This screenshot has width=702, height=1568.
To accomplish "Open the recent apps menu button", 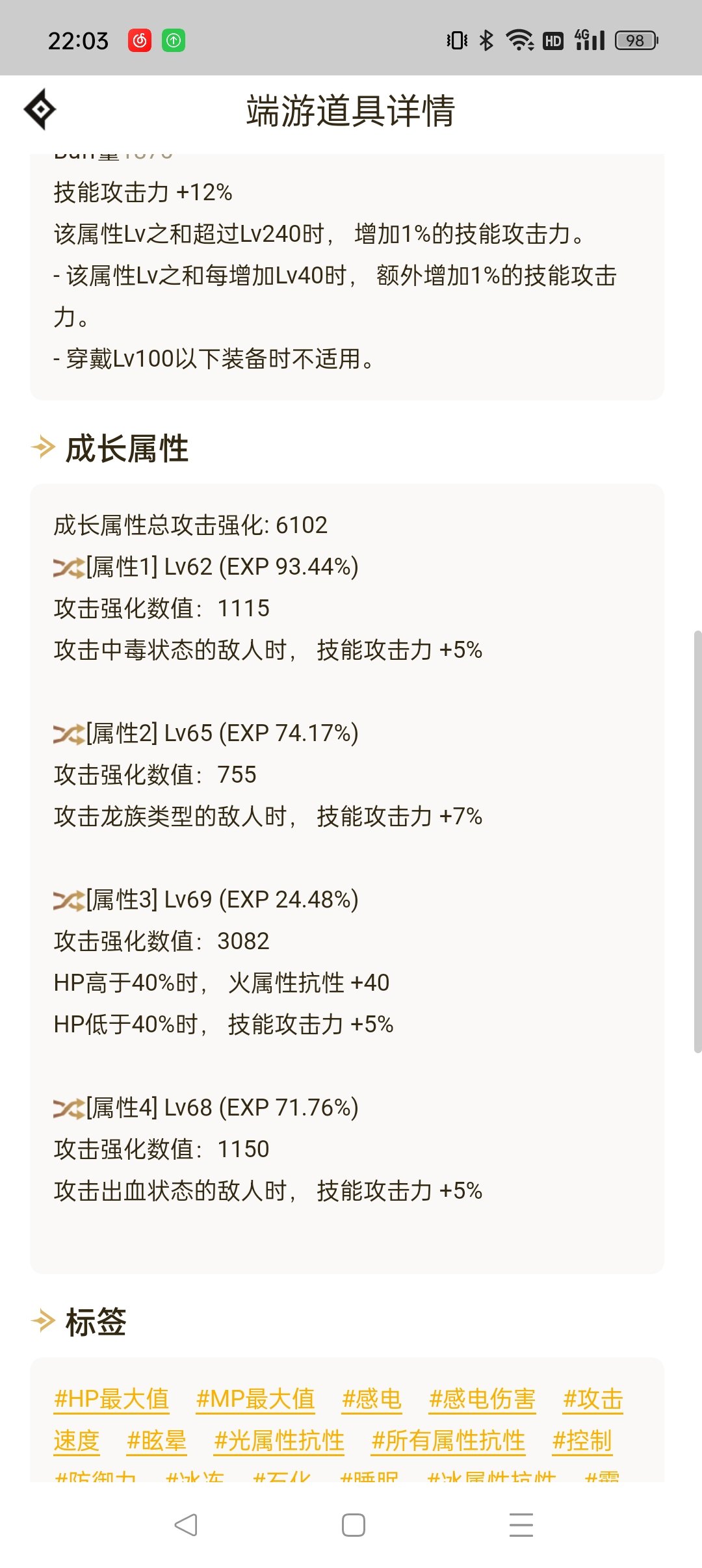I will (521, 1524).
